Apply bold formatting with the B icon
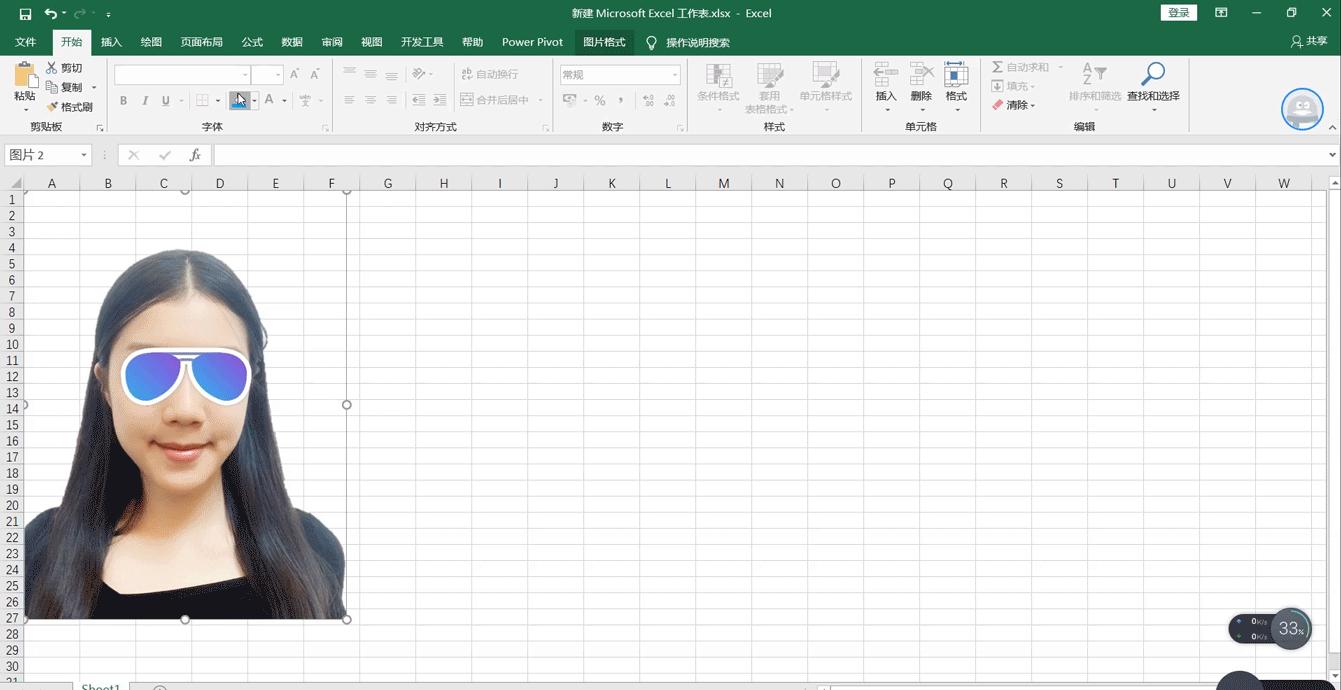 [123, 100]
